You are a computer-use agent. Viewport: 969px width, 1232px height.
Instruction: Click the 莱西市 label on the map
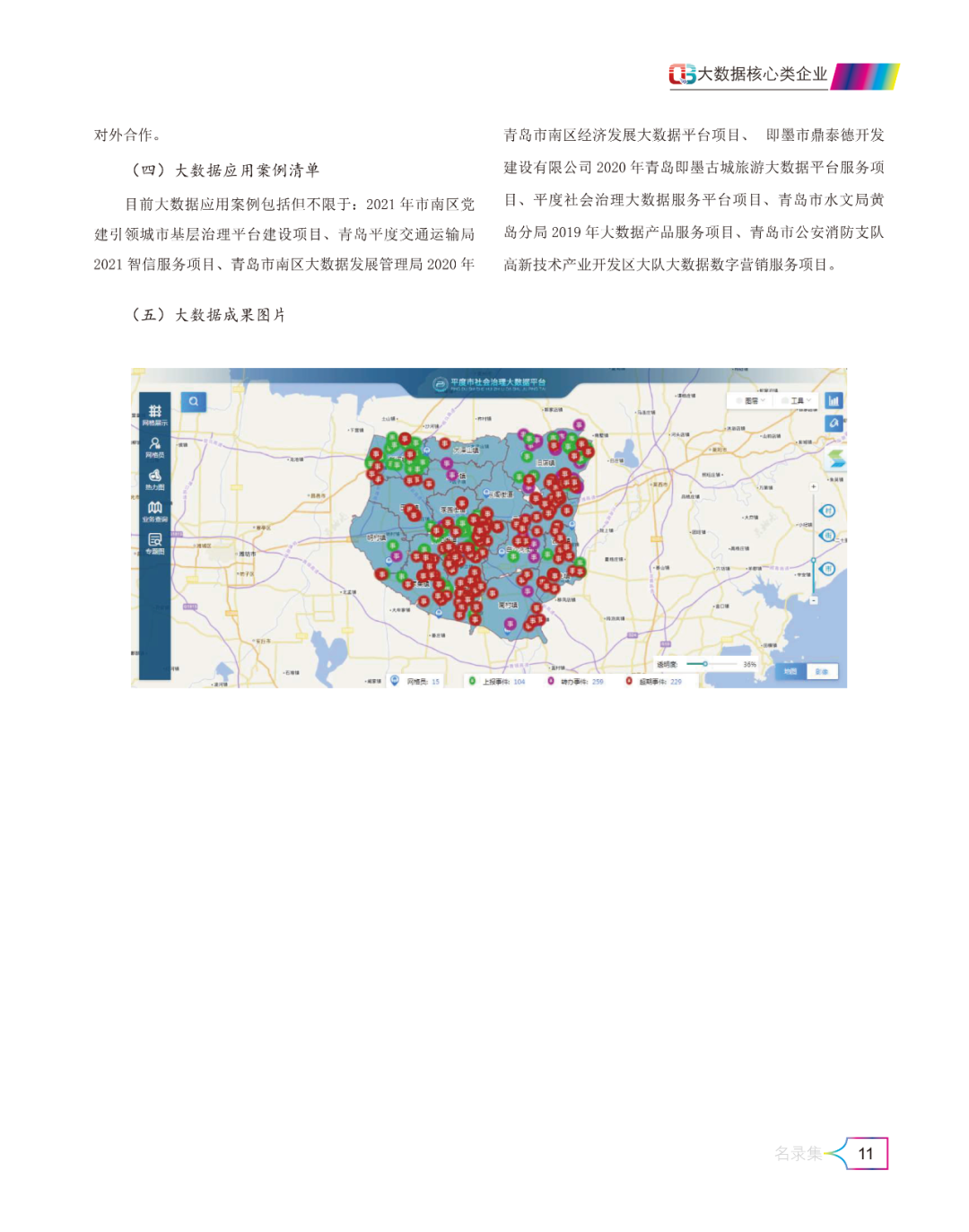click(x=659, y=484)
